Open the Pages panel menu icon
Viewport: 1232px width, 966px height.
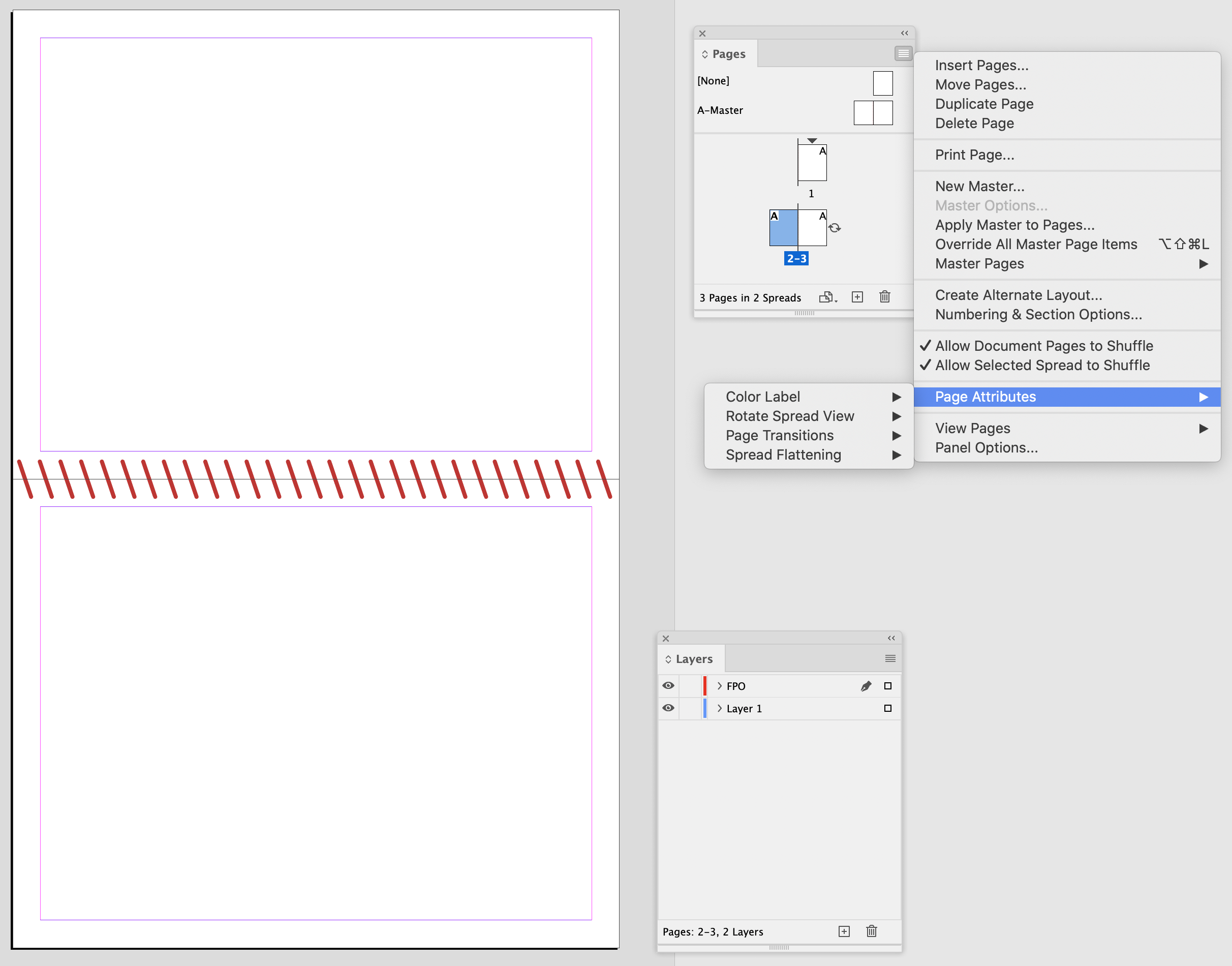[x=903, y=52]
